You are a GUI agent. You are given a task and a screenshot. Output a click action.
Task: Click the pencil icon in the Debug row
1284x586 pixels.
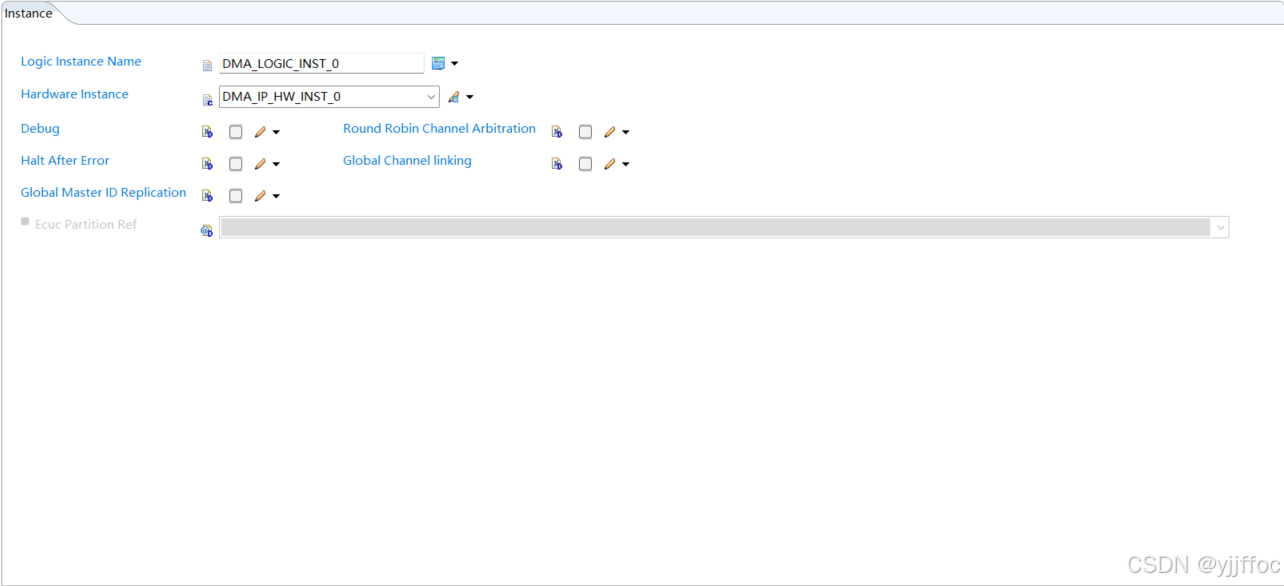tap(260, 132)
